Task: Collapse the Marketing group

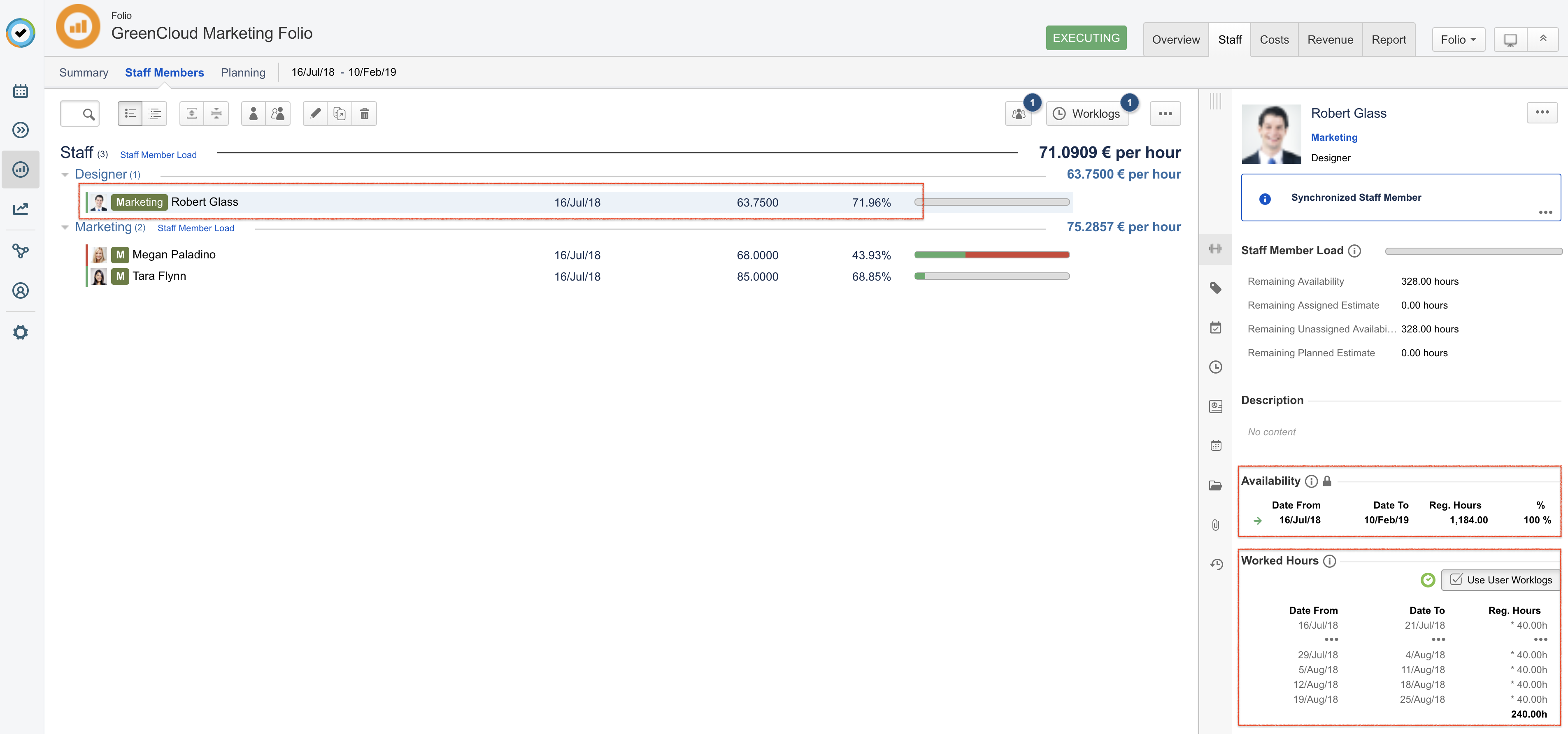Action: click(x=65, y=228)
